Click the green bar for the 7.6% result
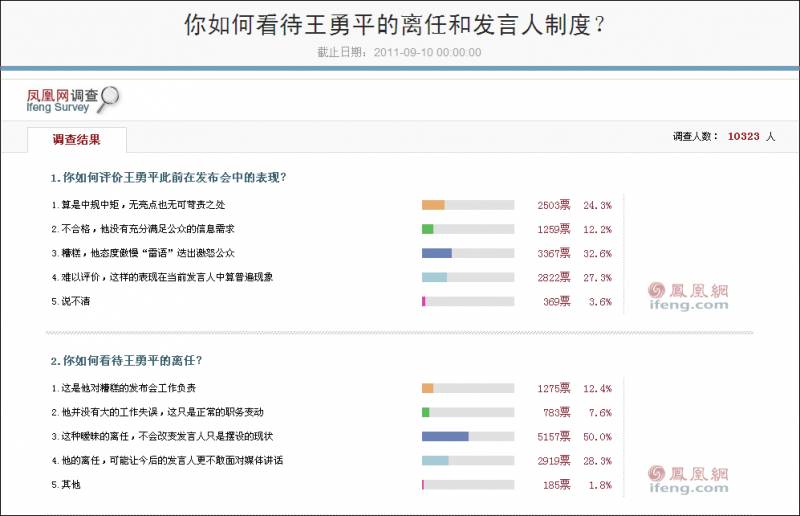This screenshot has width=800, height=516. tap(426, 412)
